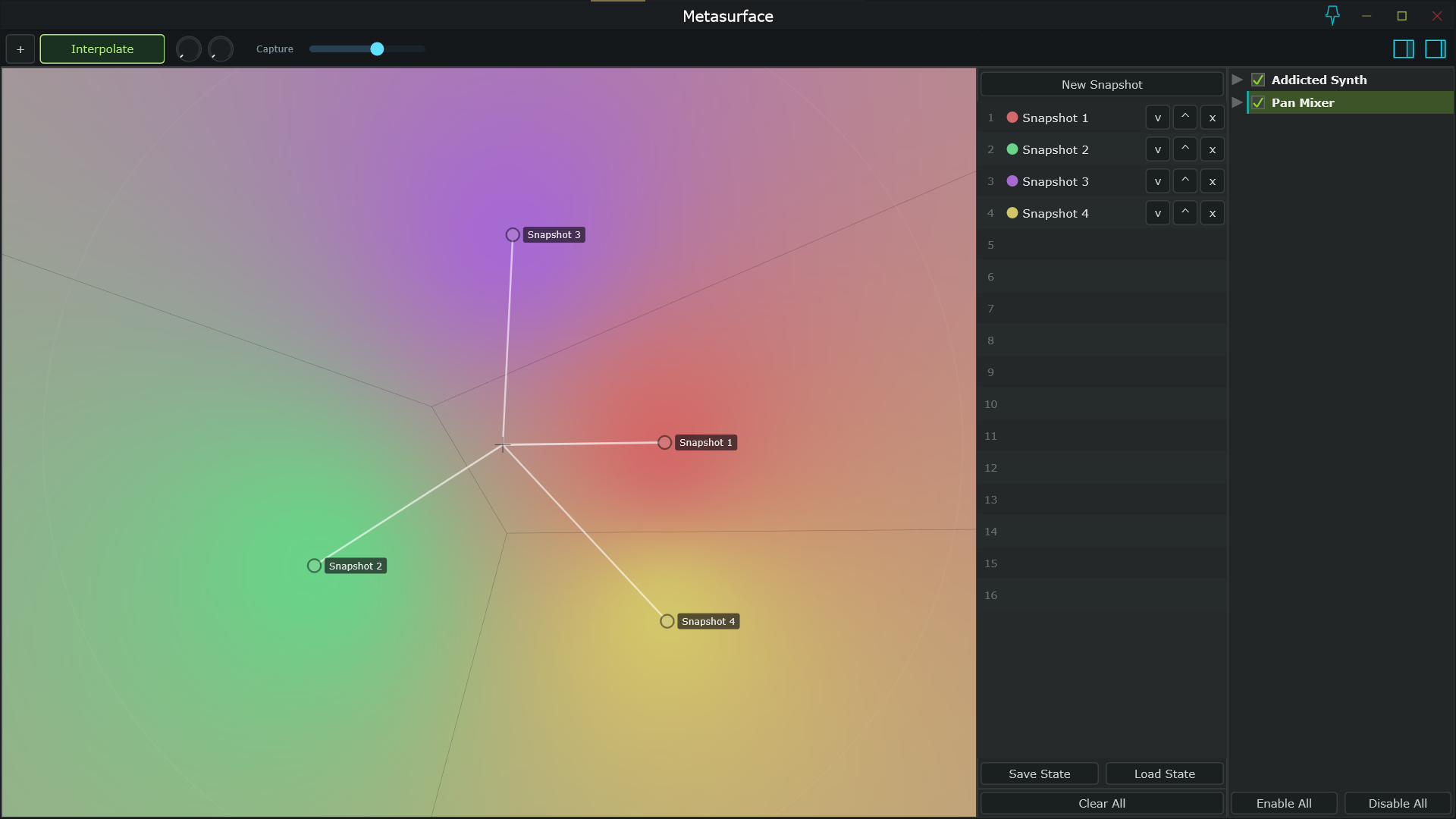Click the crosshair cursor point on surface
The width and height of the screenshot is (1456, 819).
pos(503,445)
